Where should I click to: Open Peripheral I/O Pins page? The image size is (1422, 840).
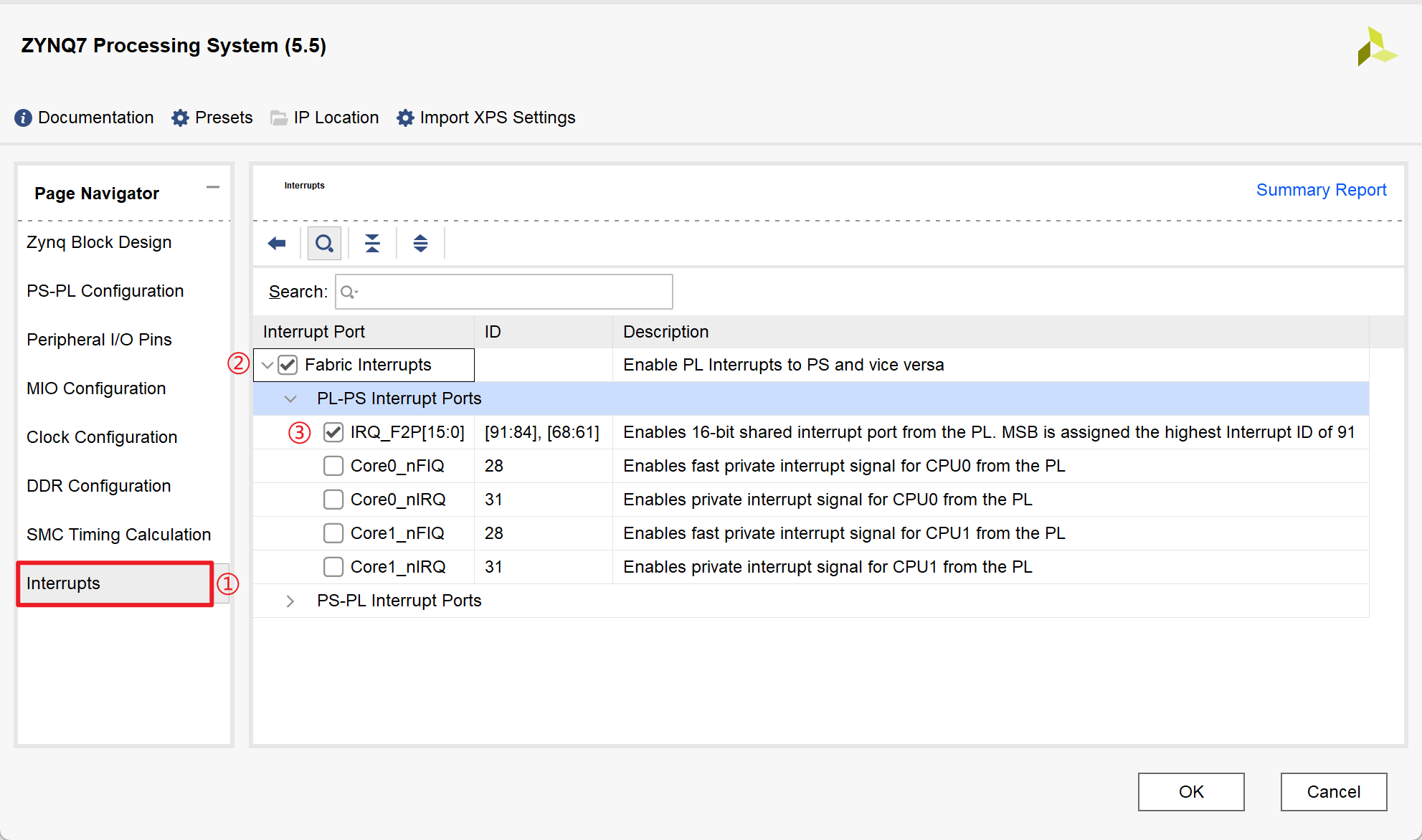click(99, 340)
